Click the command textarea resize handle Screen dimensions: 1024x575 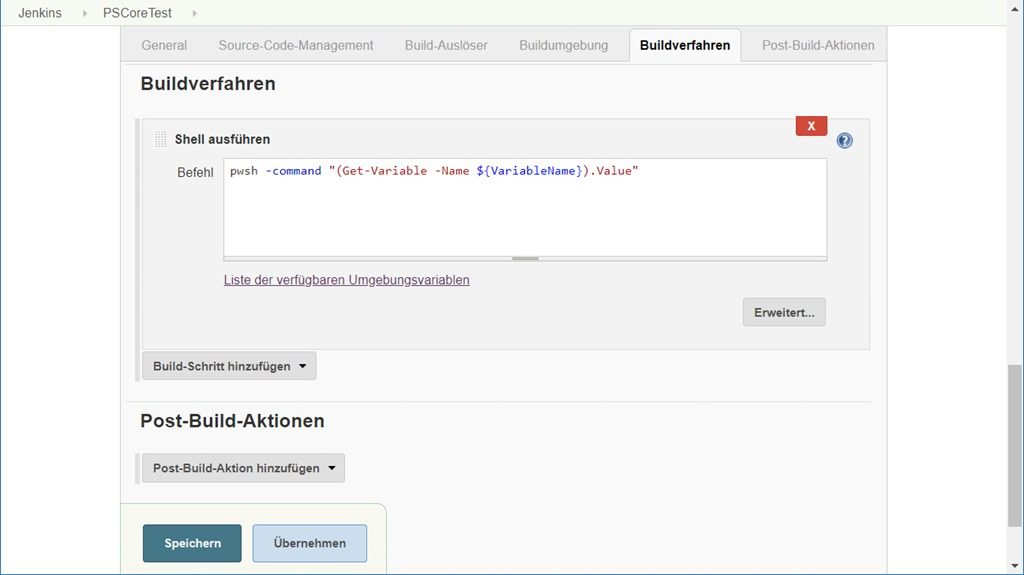(x=525, y=258)
